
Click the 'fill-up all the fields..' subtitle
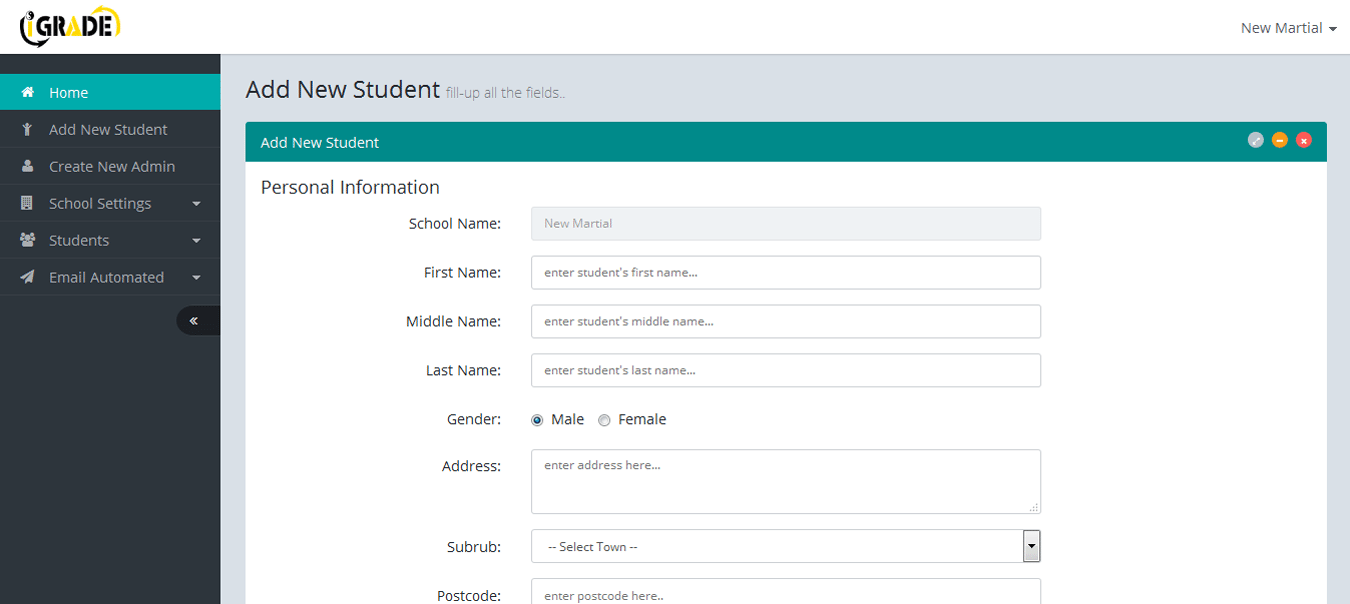[506, 93]
